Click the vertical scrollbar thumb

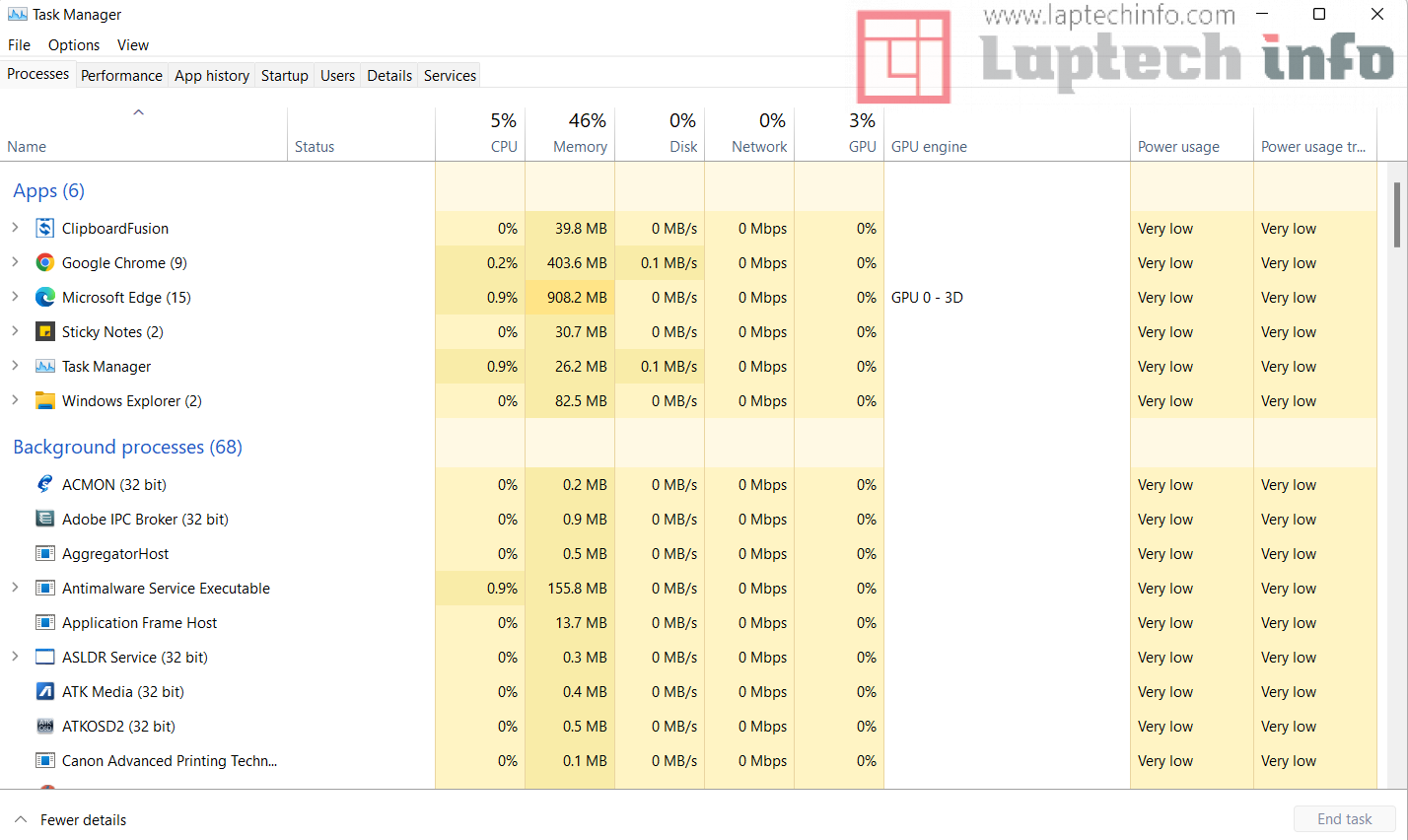pyautogui.click(x=1397, y=214)
